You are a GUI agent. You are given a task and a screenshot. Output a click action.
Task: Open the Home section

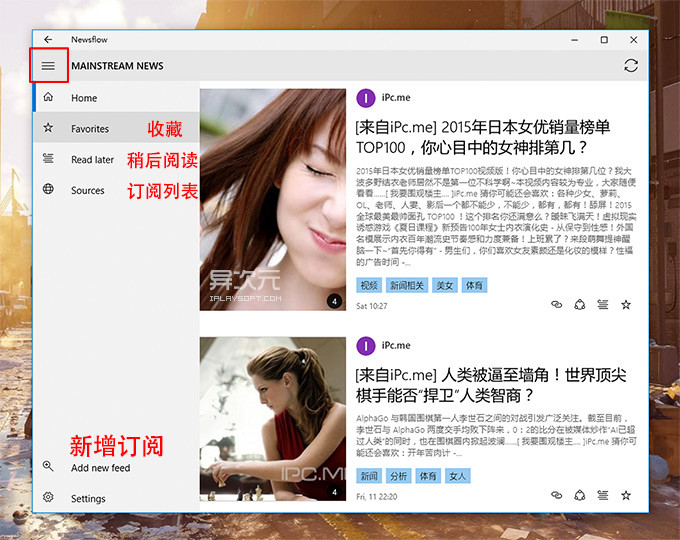pyautogui.click(x=84, y=98)
